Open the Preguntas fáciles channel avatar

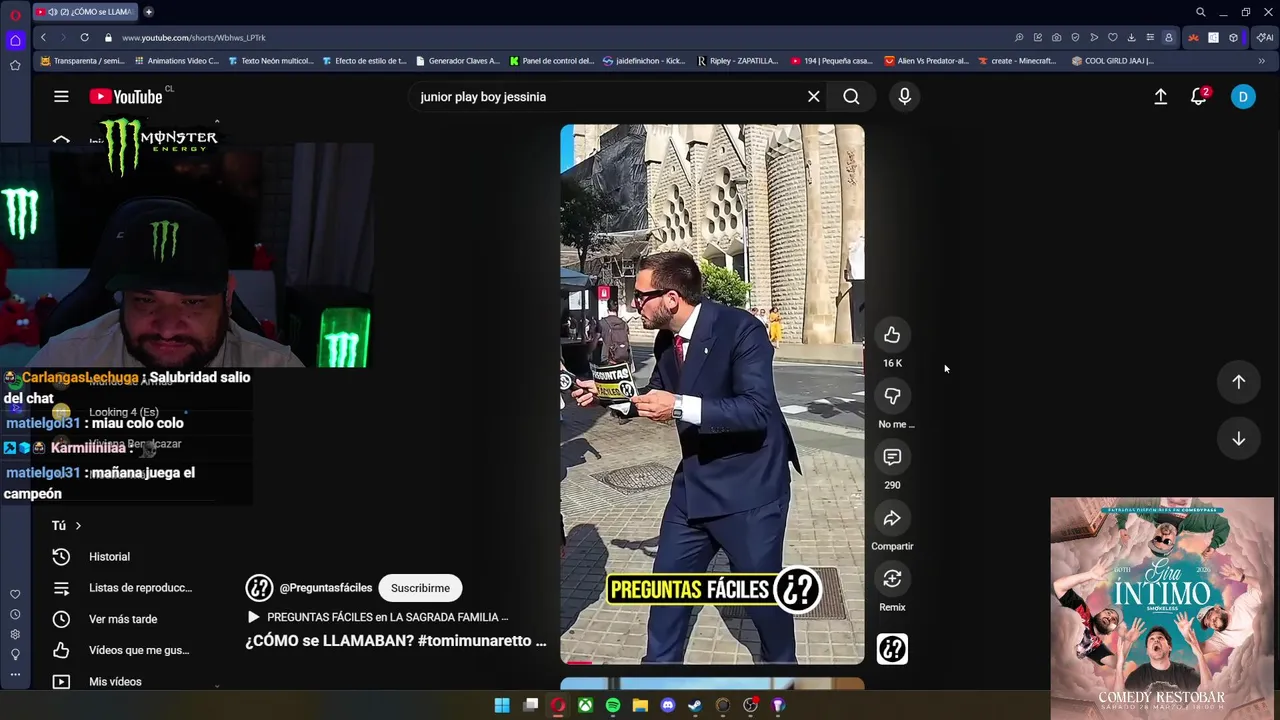click(259, 588)
